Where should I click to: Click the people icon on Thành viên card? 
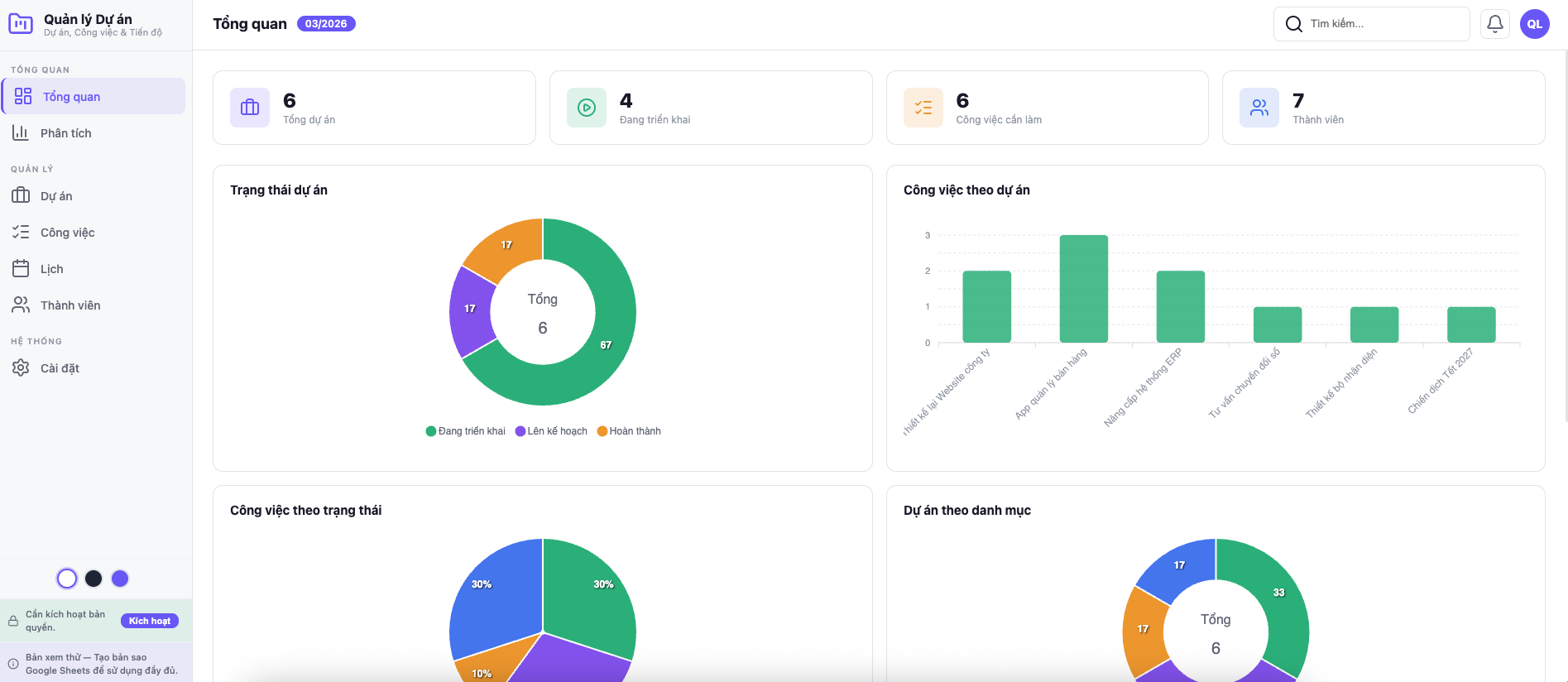1259,108
